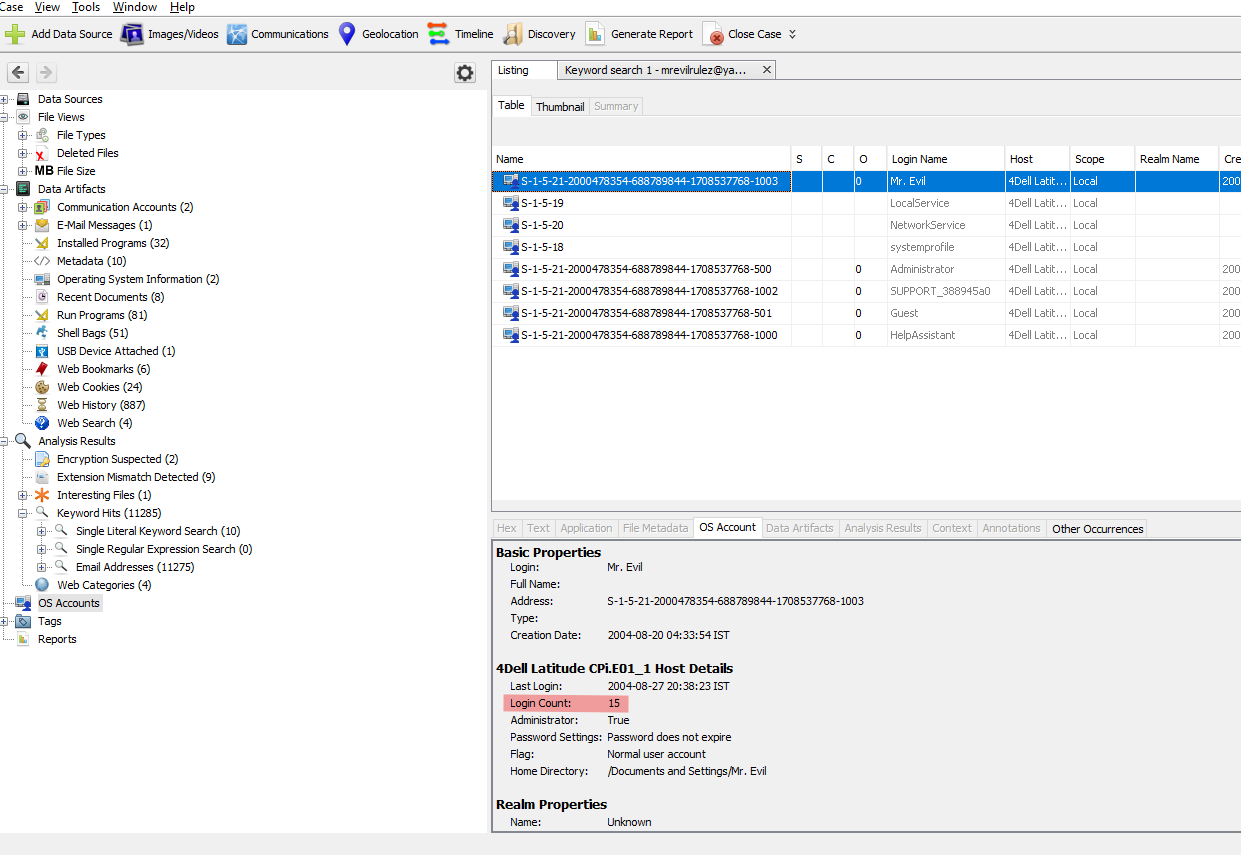This screenshot has height=855, width=1241.
Task: Expand the Close Case chevron dropdown
Action: tap(790, 33)
